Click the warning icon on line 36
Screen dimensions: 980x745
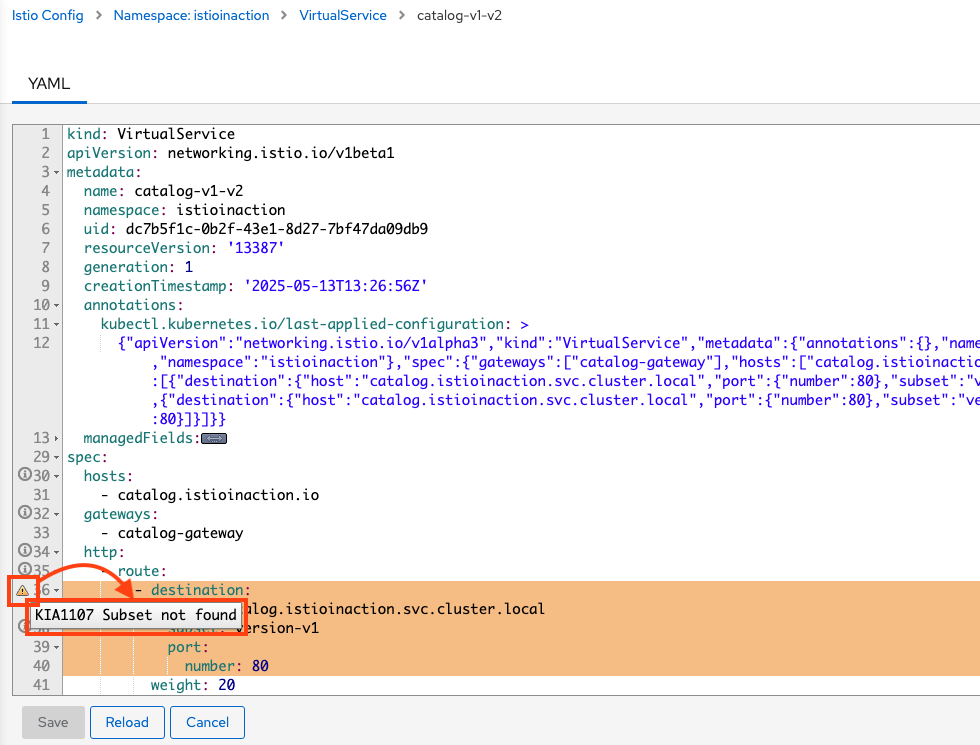click(x=22, y=590)
